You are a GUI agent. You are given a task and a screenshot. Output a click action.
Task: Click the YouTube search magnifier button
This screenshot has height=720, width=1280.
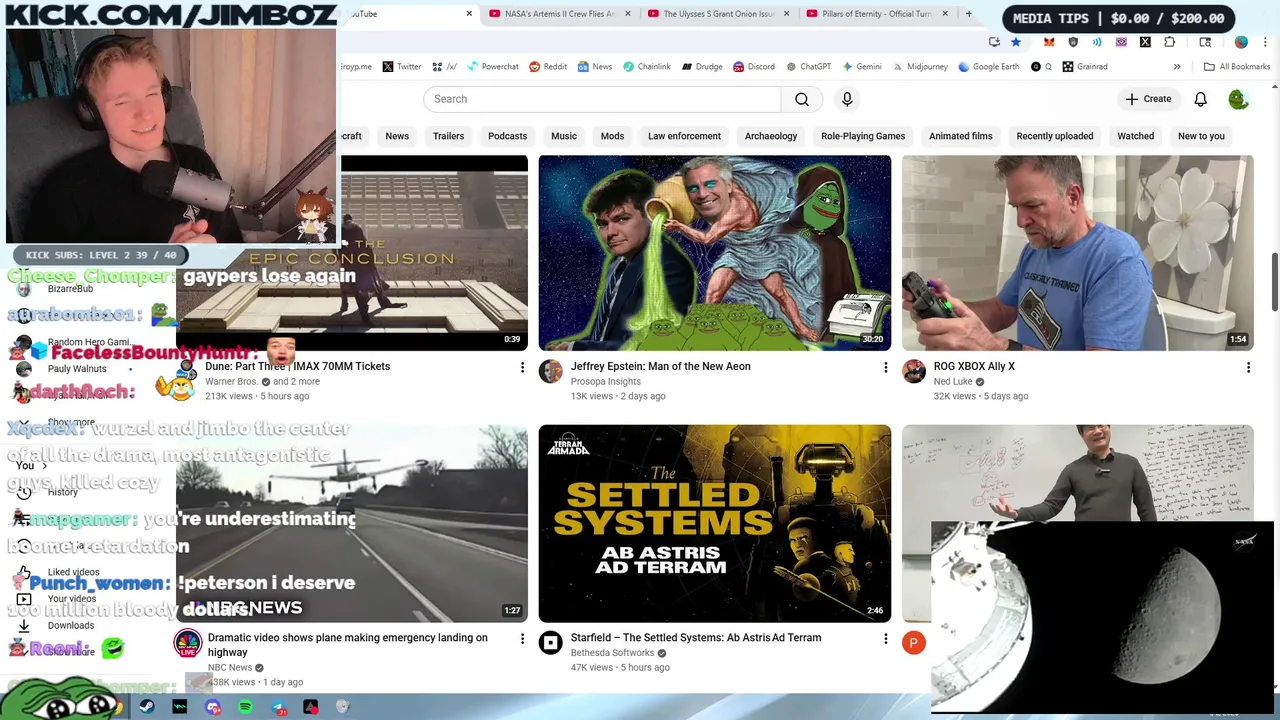(x=802, y=99)
